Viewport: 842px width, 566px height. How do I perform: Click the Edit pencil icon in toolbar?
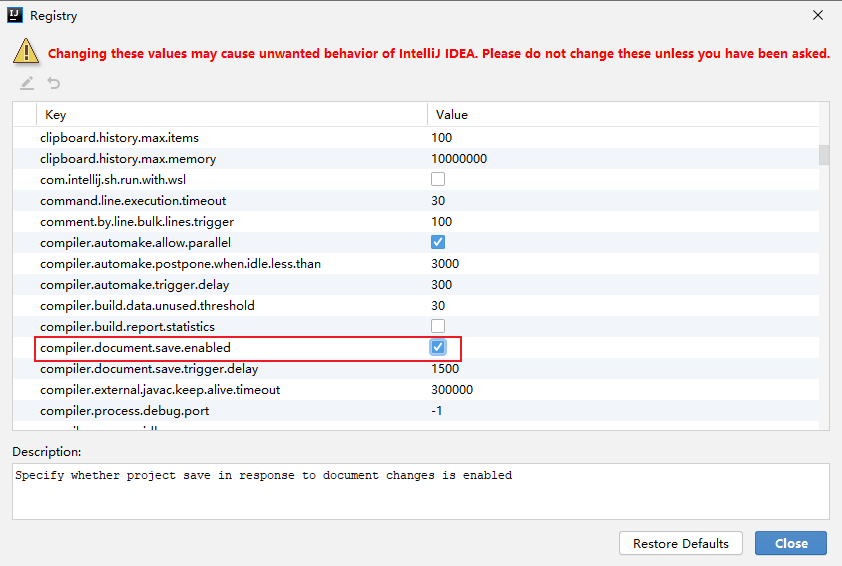tap(27, 84)
